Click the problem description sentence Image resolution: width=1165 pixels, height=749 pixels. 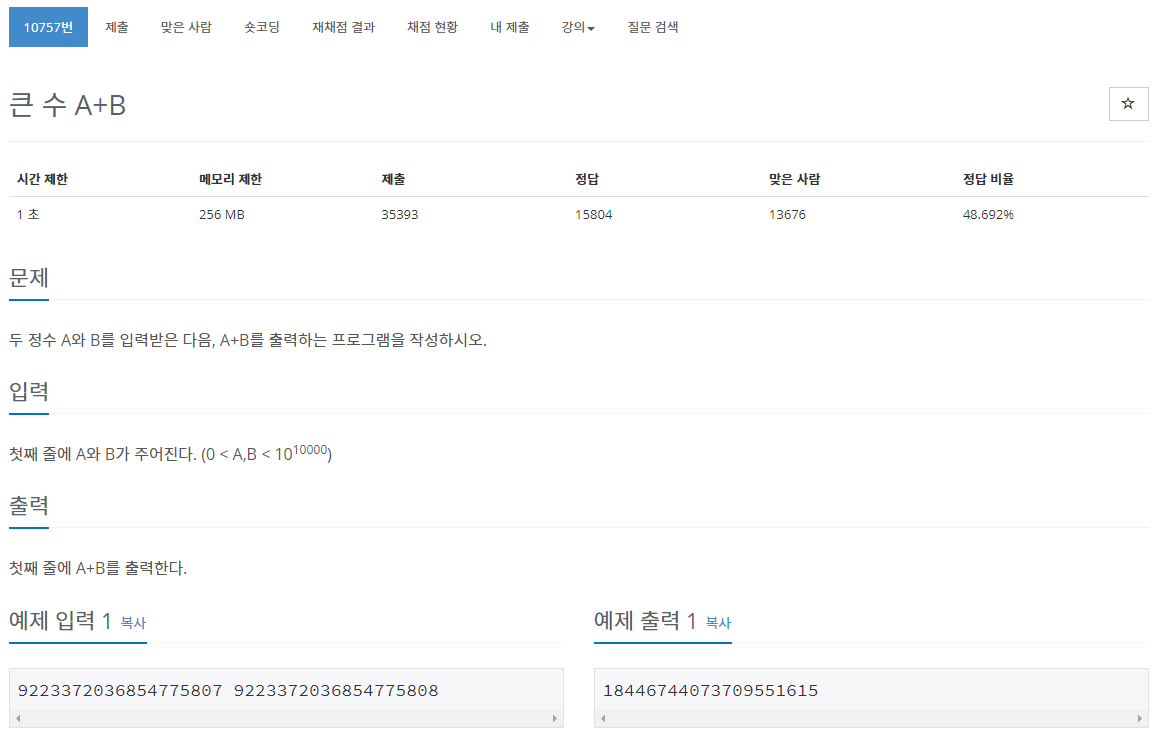(x=248, y=340)
